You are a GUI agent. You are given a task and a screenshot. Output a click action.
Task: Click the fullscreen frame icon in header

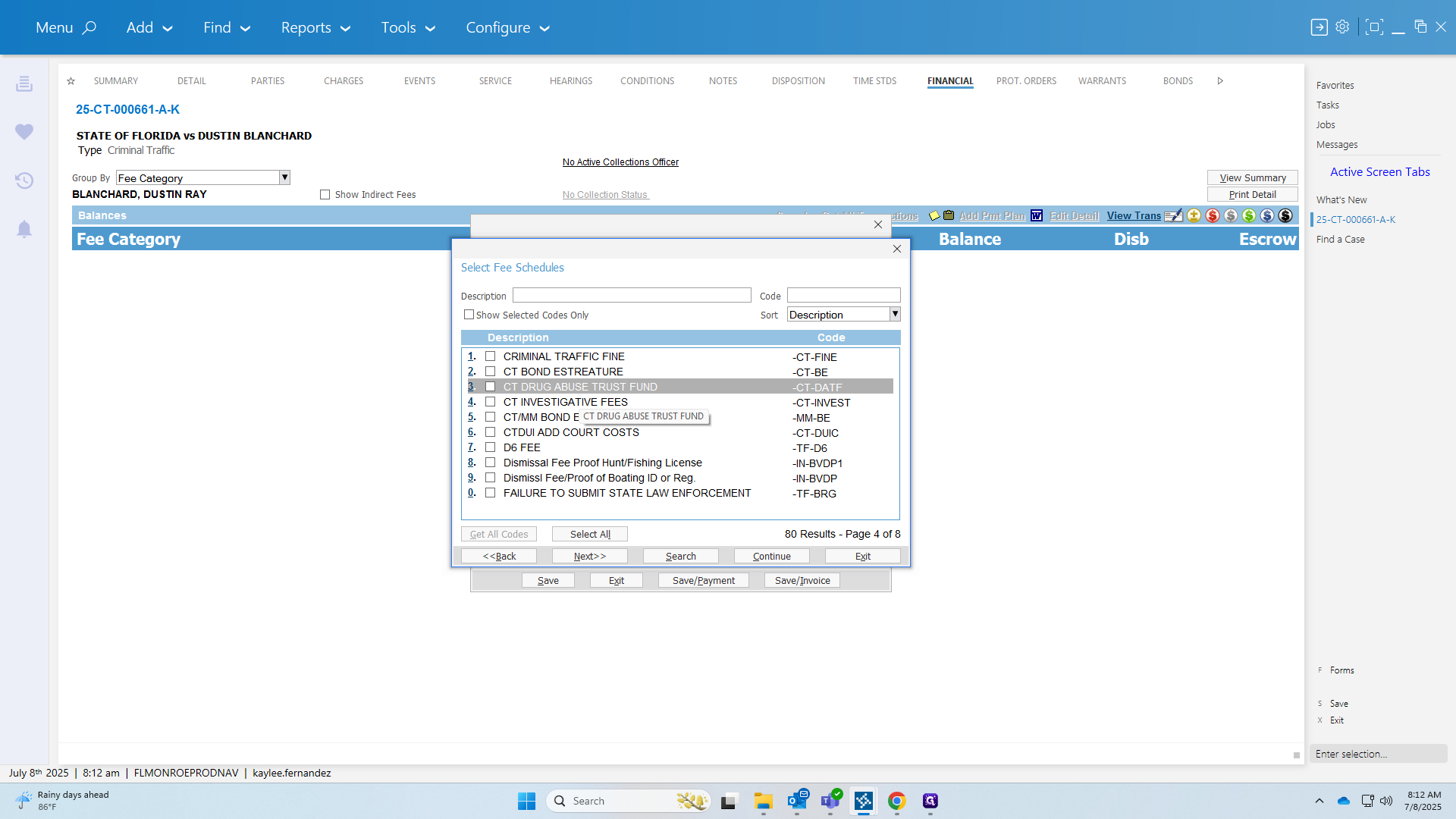tap(1373, 27)
